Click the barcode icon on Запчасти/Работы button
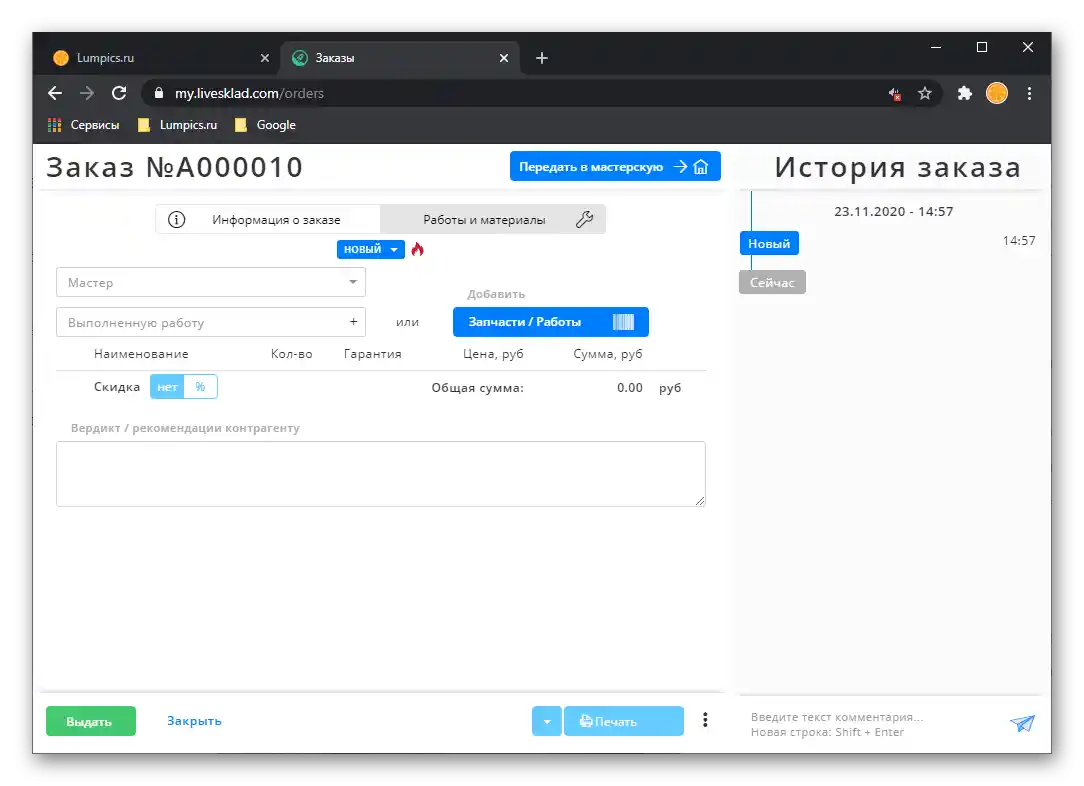Image resolution: width=1084 pixels, height=786 pixels. click(x=623, y=321)
